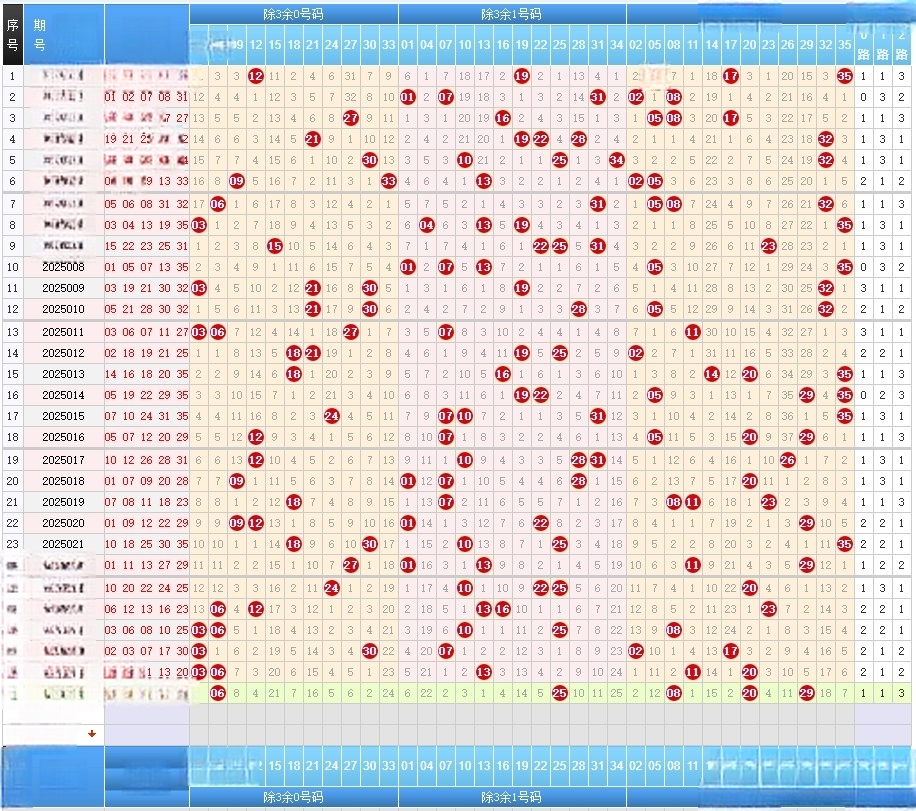The height and width of the screenshot is (811, 916).
Task: Click issue number 2025009
Action: [x=63, y=288]
